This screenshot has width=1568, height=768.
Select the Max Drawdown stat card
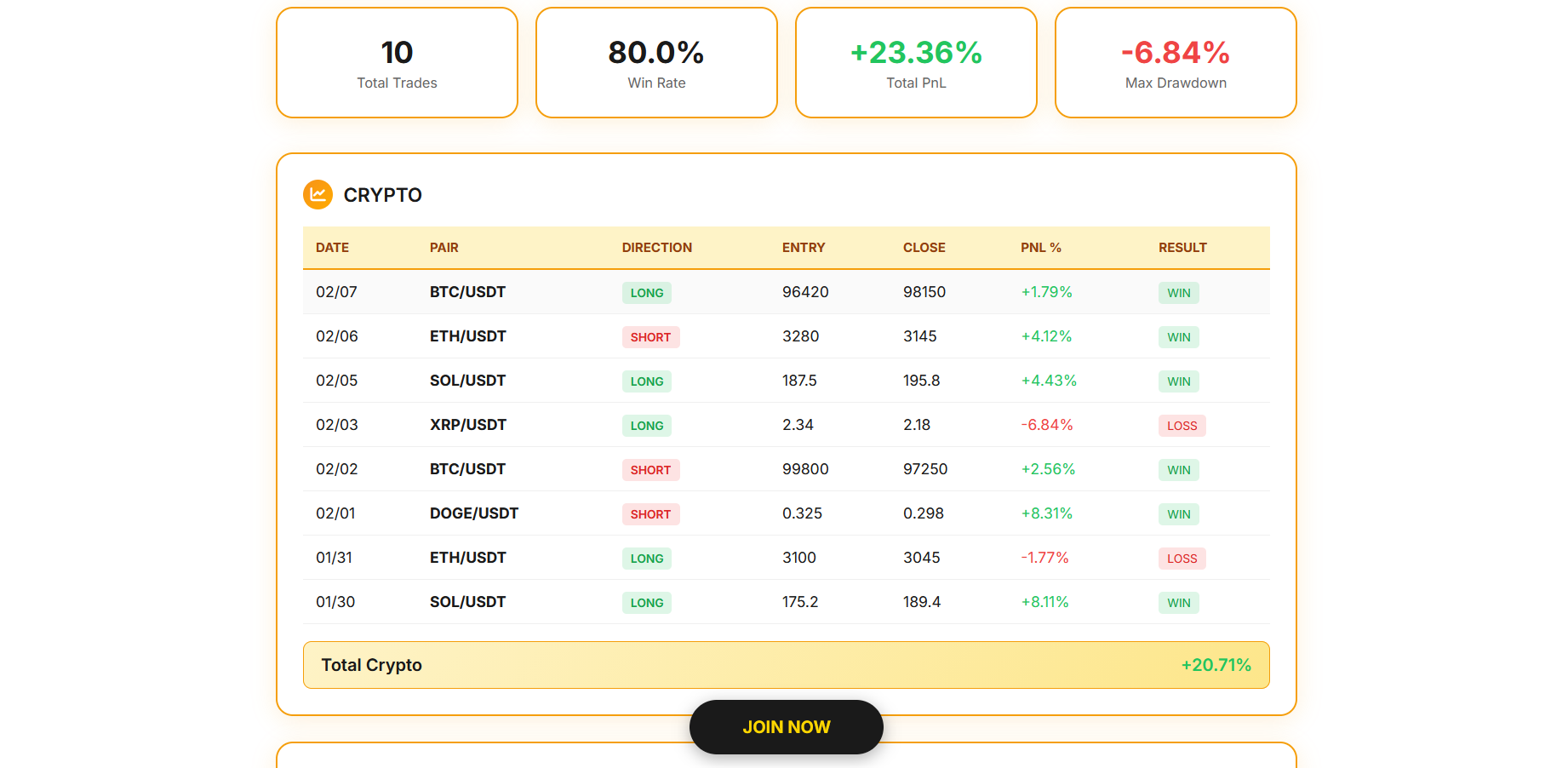(x=1175, y=62)
